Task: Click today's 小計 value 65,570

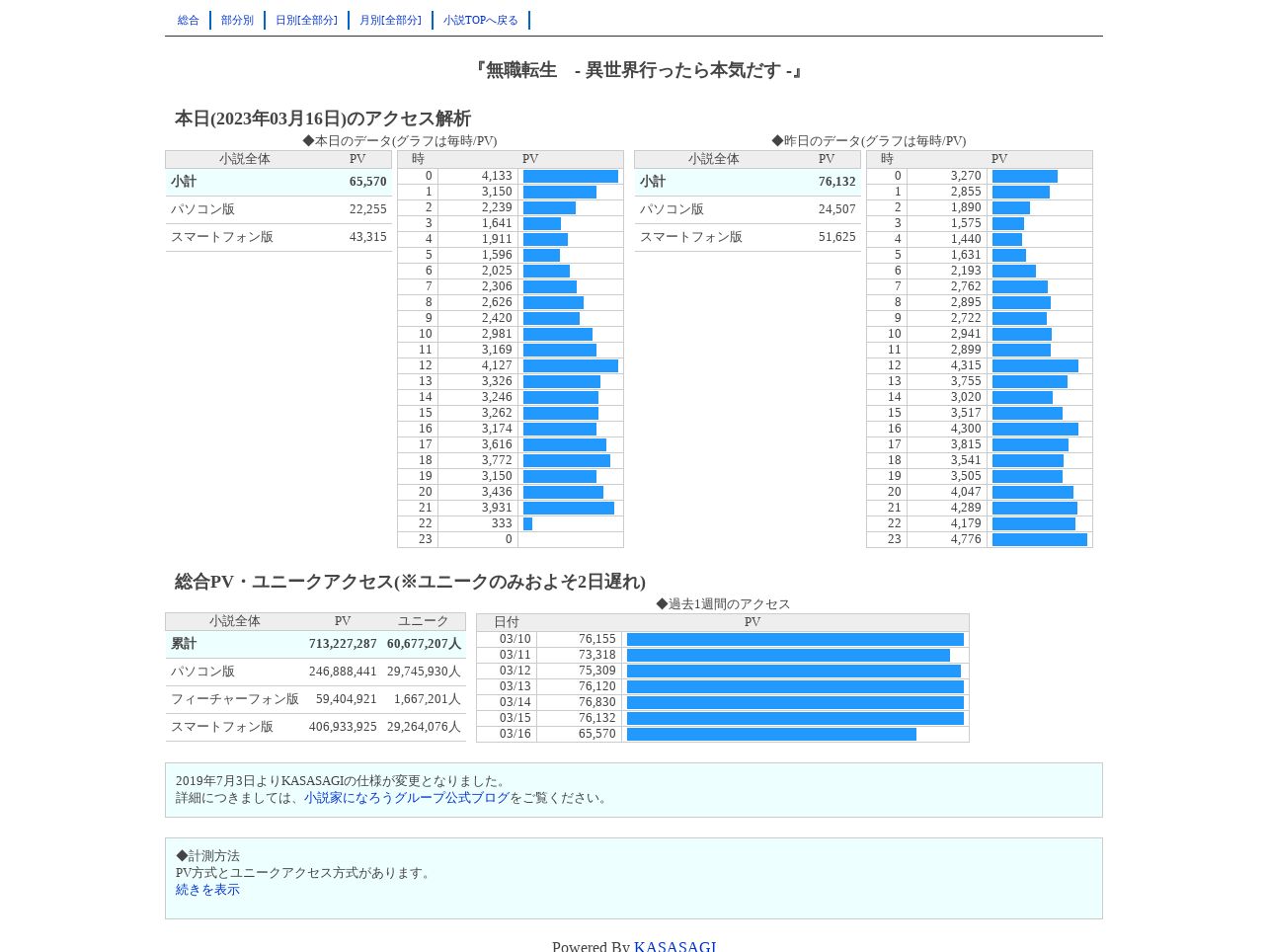Action: coord(367,182)
